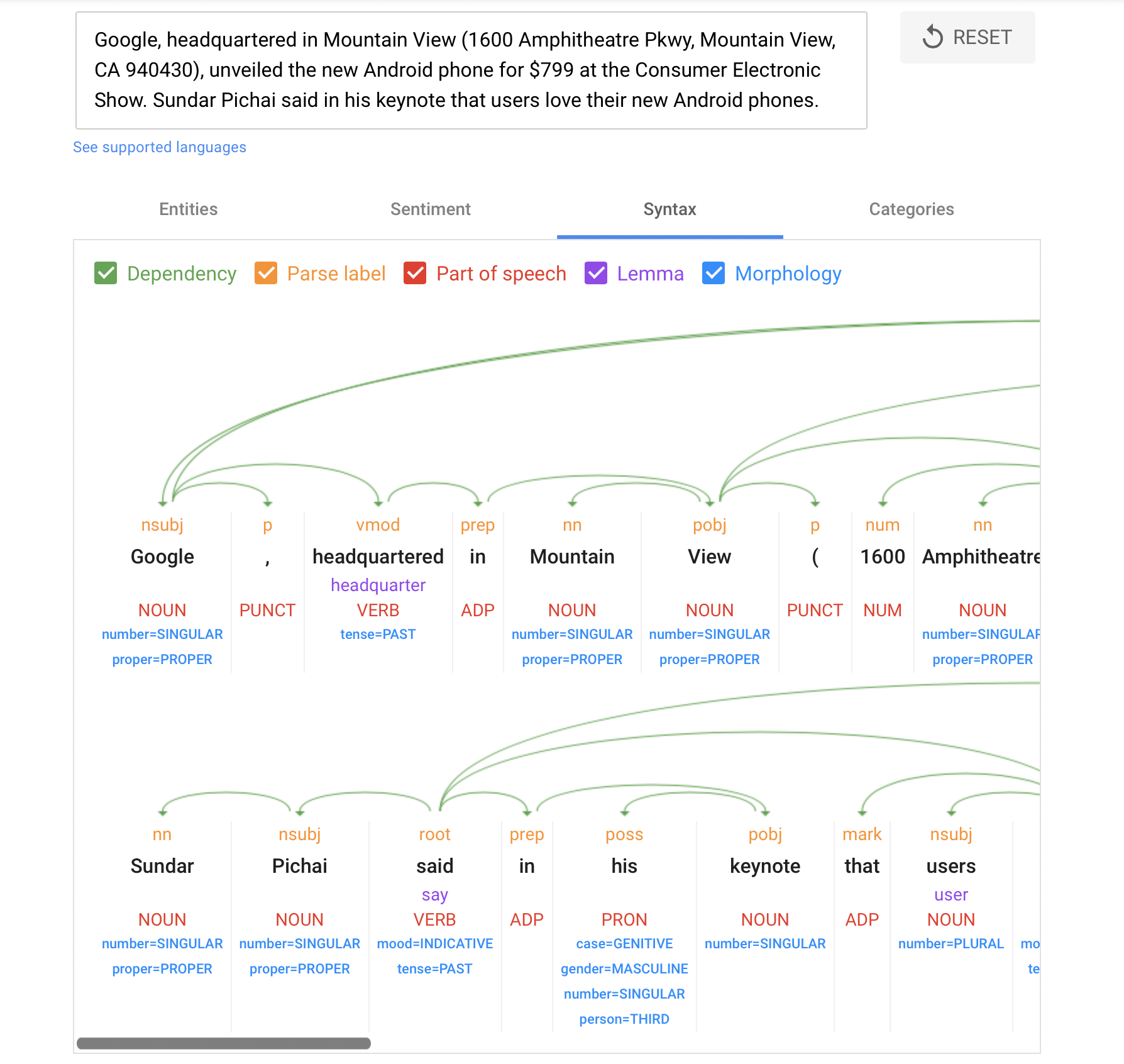Open the Sentiment tab
The image size is (1124, 1064).
430,209
